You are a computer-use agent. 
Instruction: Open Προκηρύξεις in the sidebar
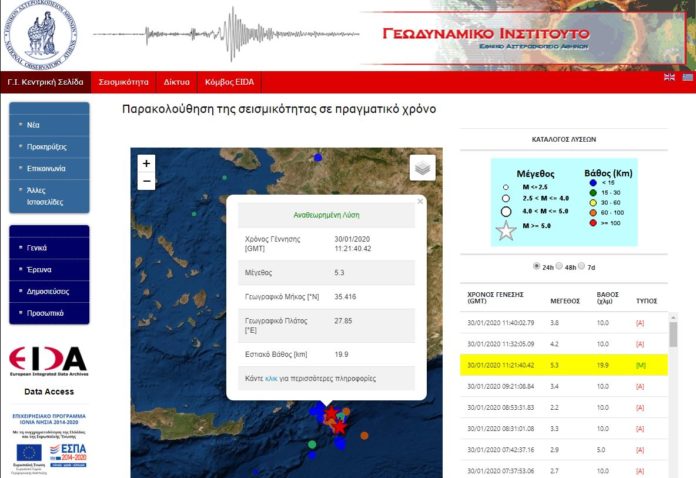click(x=49, y=147)
